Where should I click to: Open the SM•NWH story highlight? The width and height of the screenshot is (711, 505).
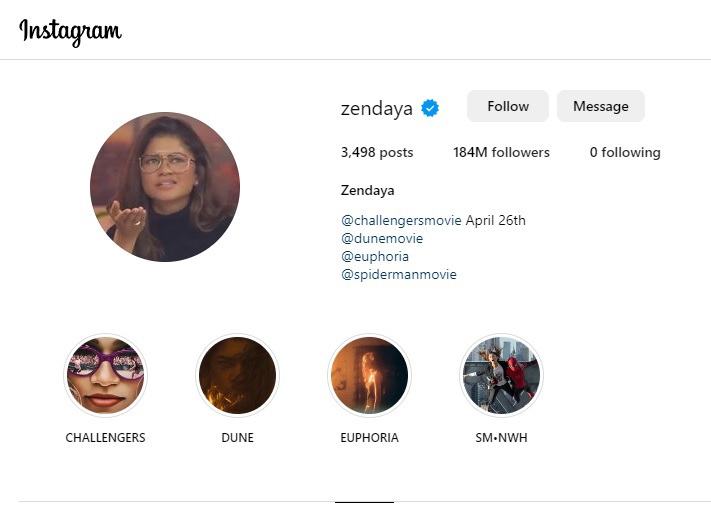point(502,375)
